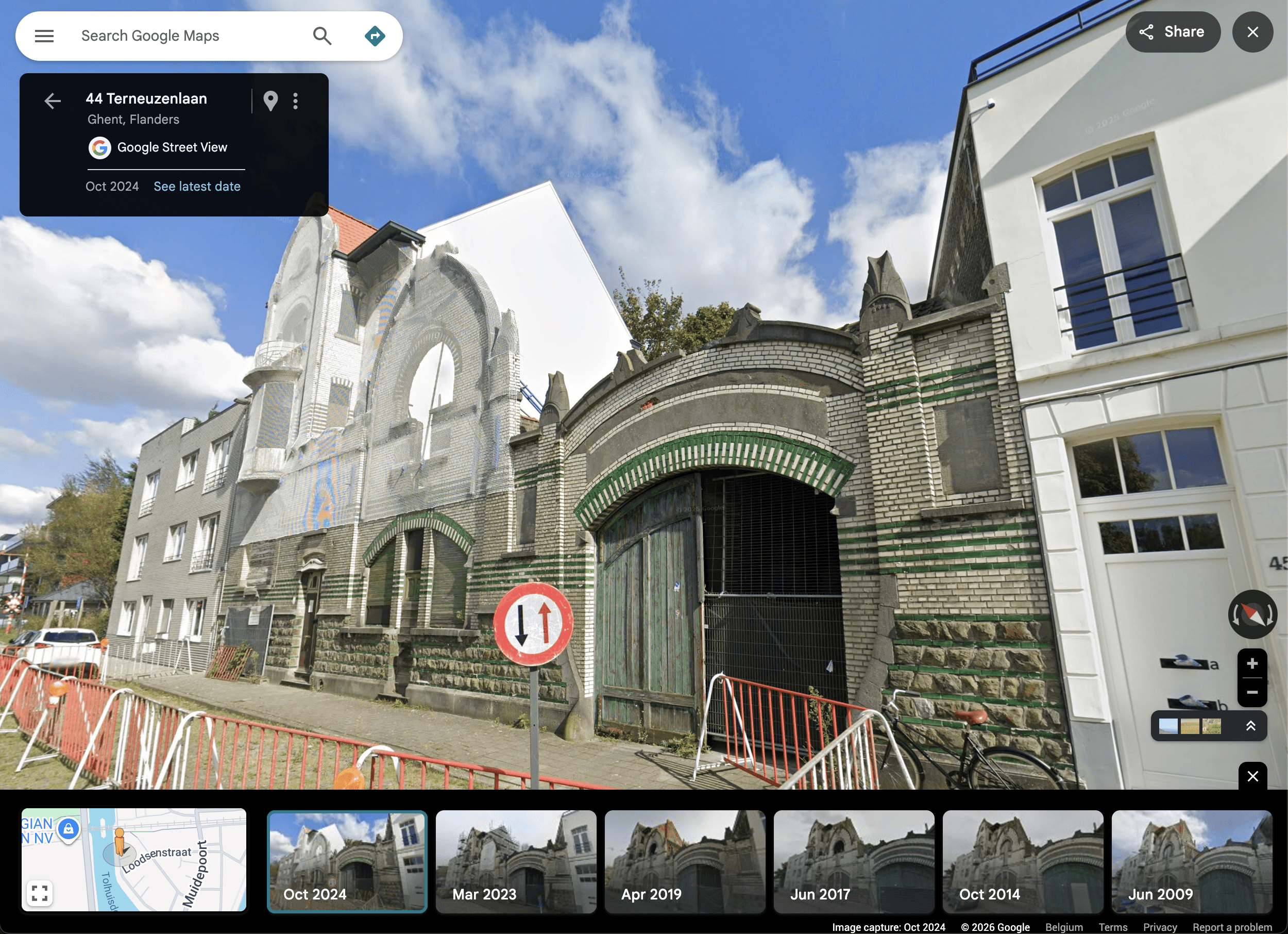Select the Mar 2023 imagery thumbnail
This screenshot has width=1288, height=934.
[515, 861]
